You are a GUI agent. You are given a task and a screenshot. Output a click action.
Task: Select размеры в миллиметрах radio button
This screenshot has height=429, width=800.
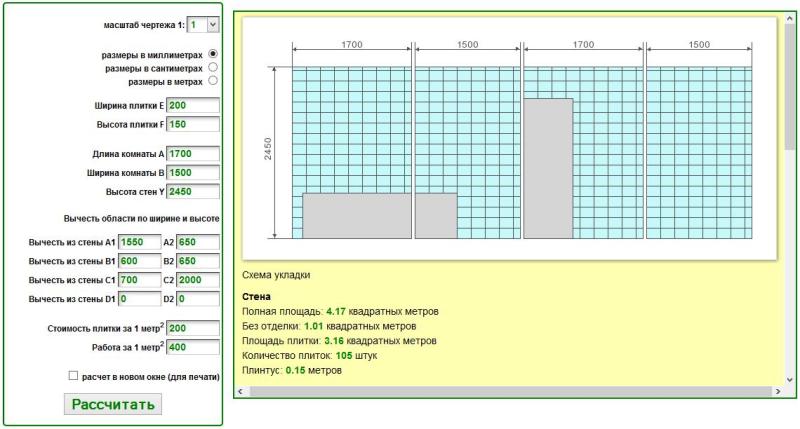[213, 54]
